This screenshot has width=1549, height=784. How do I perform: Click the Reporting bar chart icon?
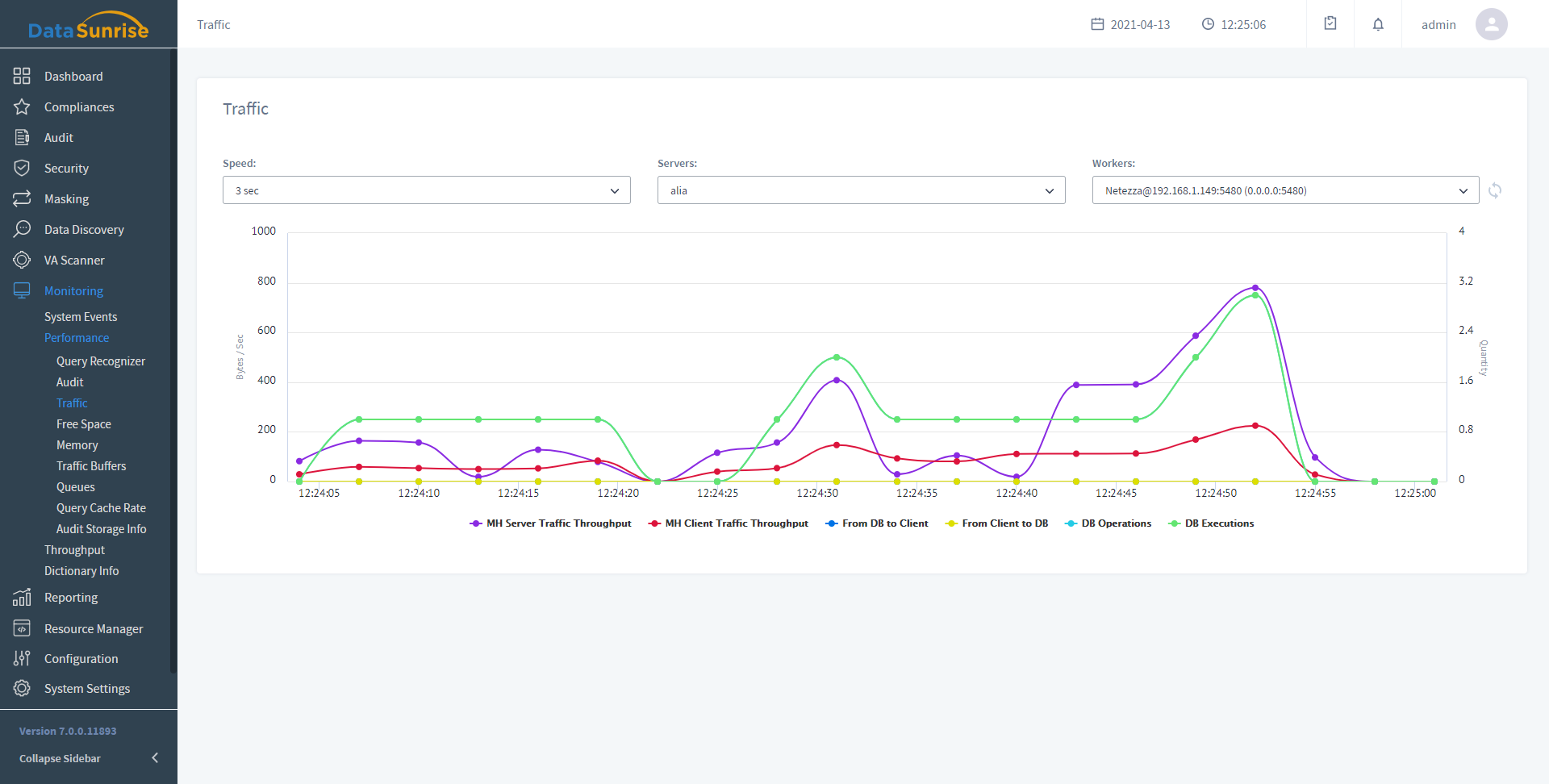[x=22, y=597]
